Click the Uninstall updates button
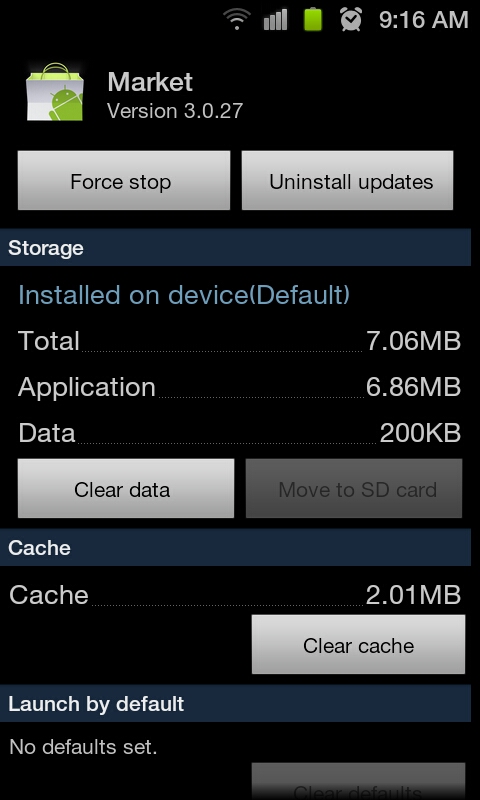480x800 pixels. 347,180
